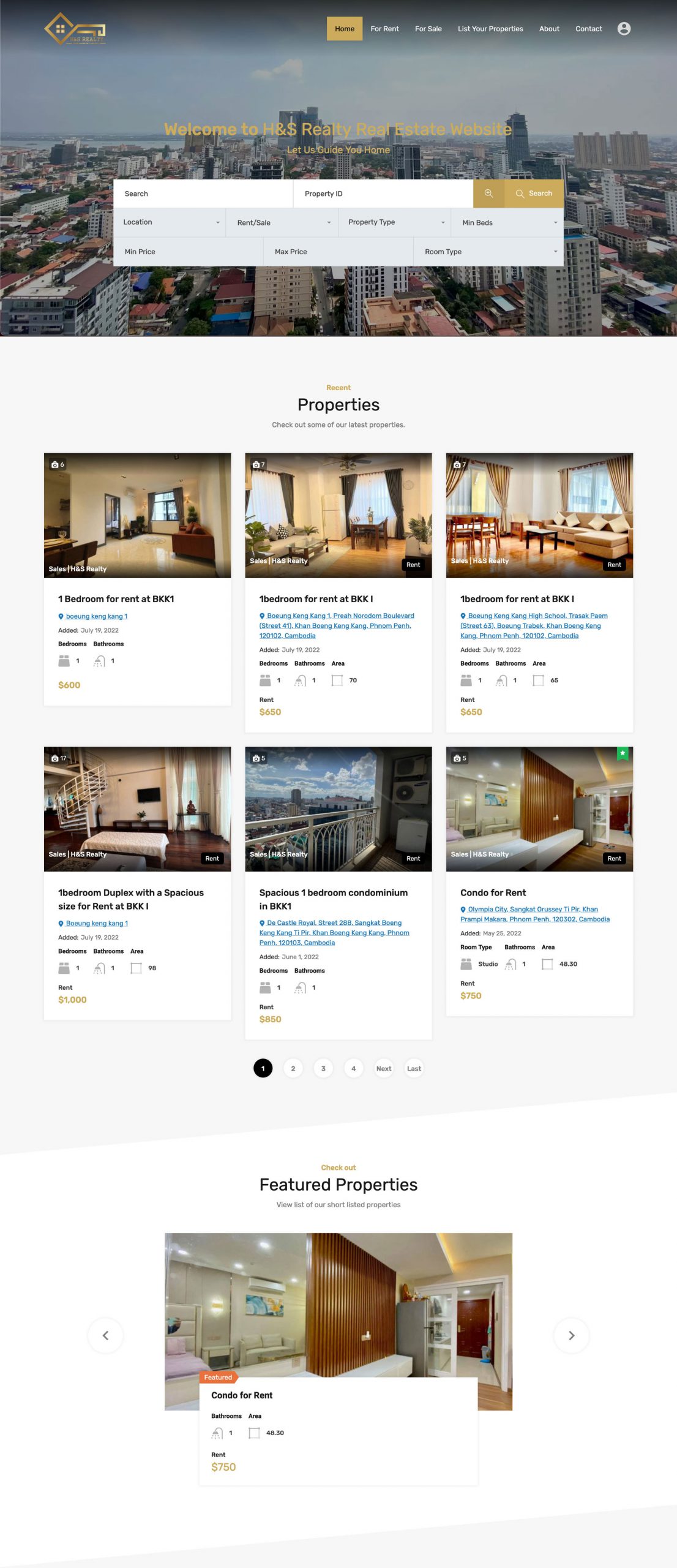The width and height of the screenshot is (677, 1568).
Task: Click location pin beside Olympia City address
Action: [x=463, y=910]
